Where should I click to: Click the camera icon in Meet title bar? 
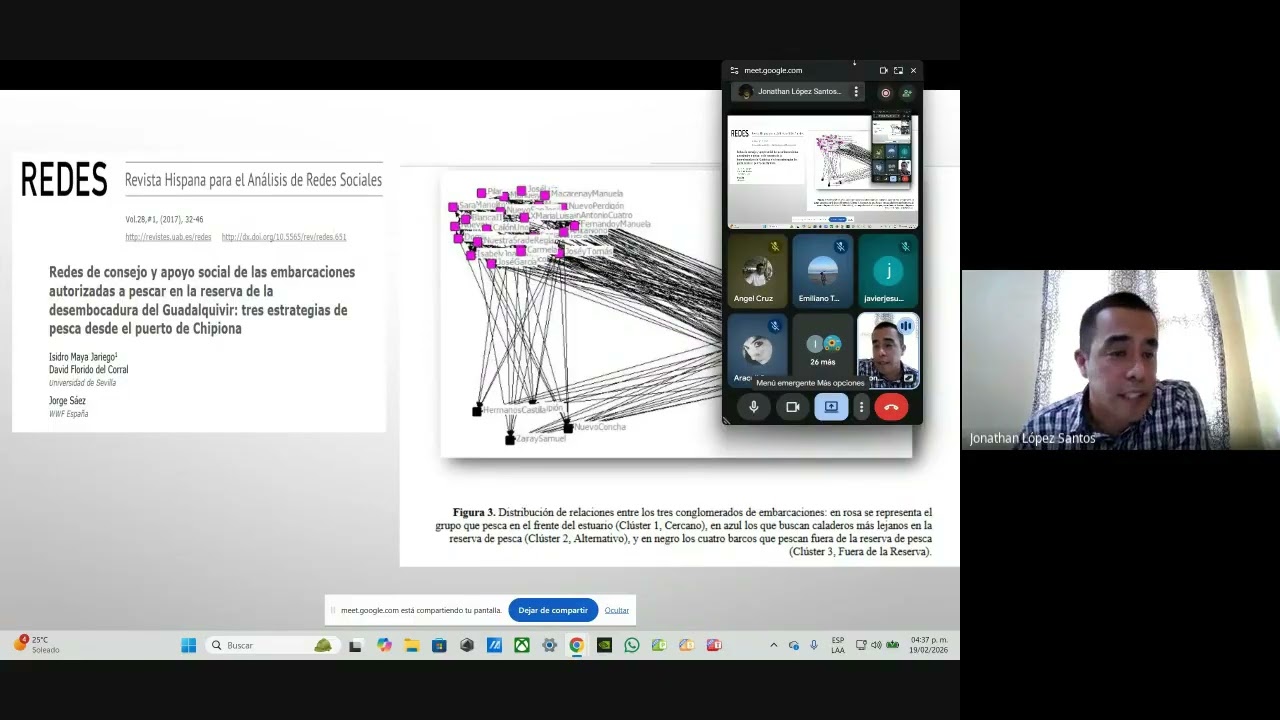(883, 70)
